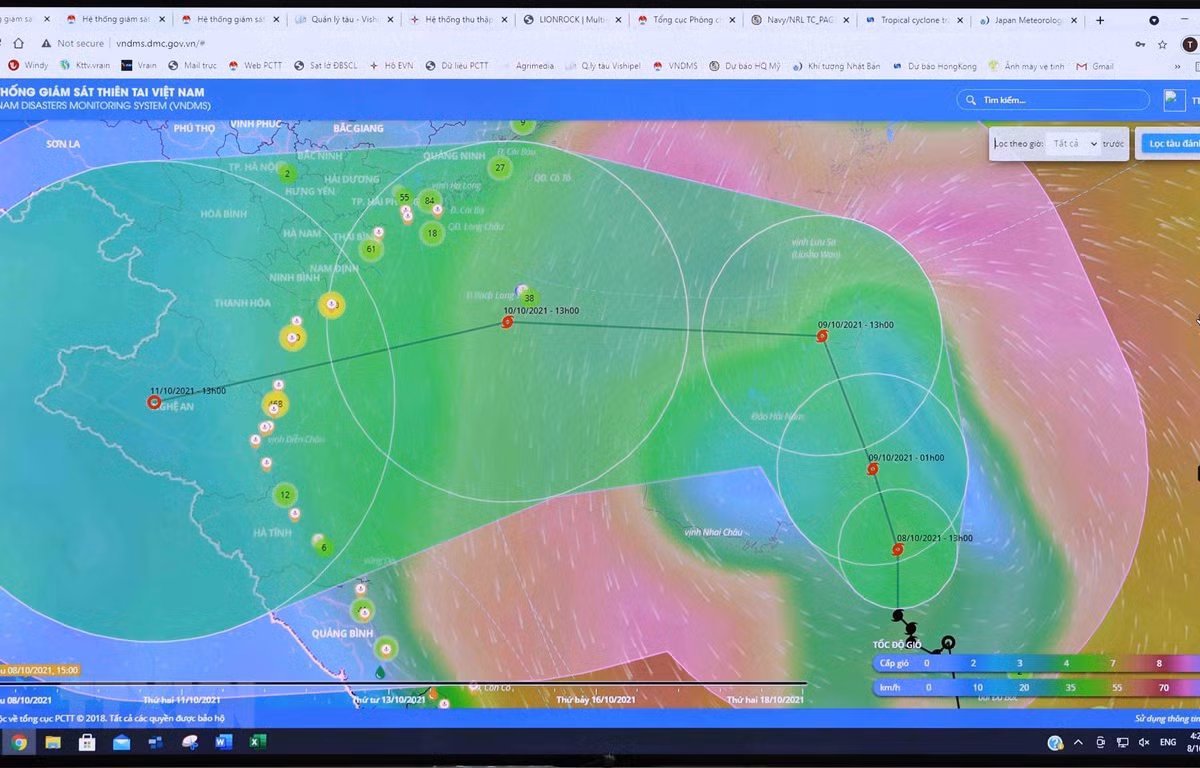This screenshot has height=768, width=1200.
Task: Click the 'Lọc tàu' filter button
Action: 1170,144
